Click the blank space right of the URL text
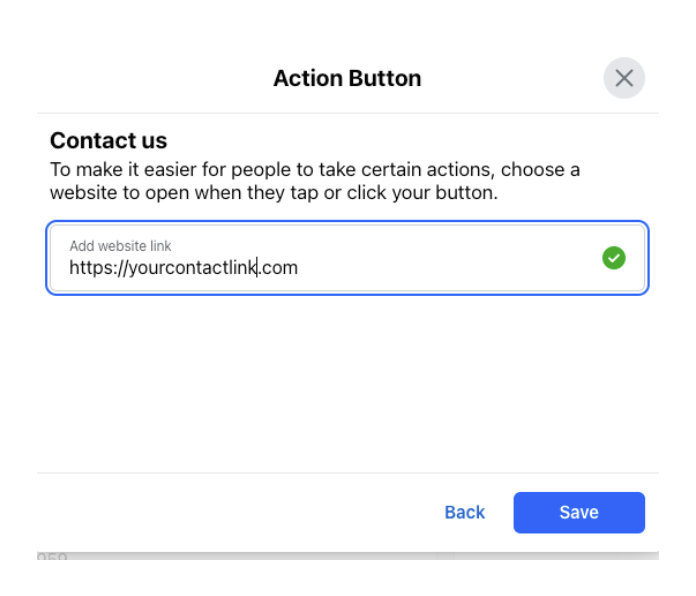The height and width of the screenshot is (596, 696). click(x=448, y=268)
